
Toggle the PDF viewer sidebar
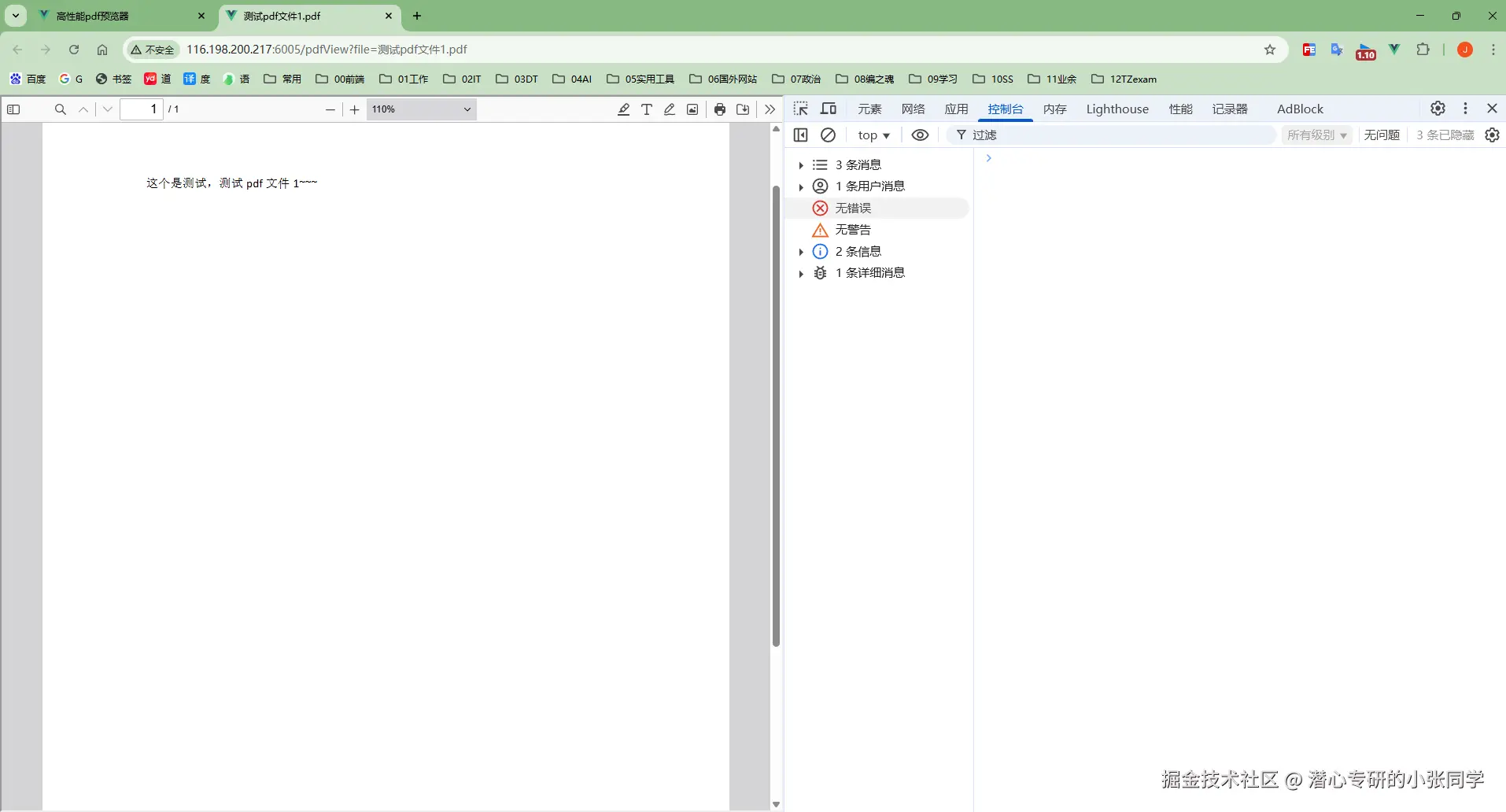coord(13,109)
